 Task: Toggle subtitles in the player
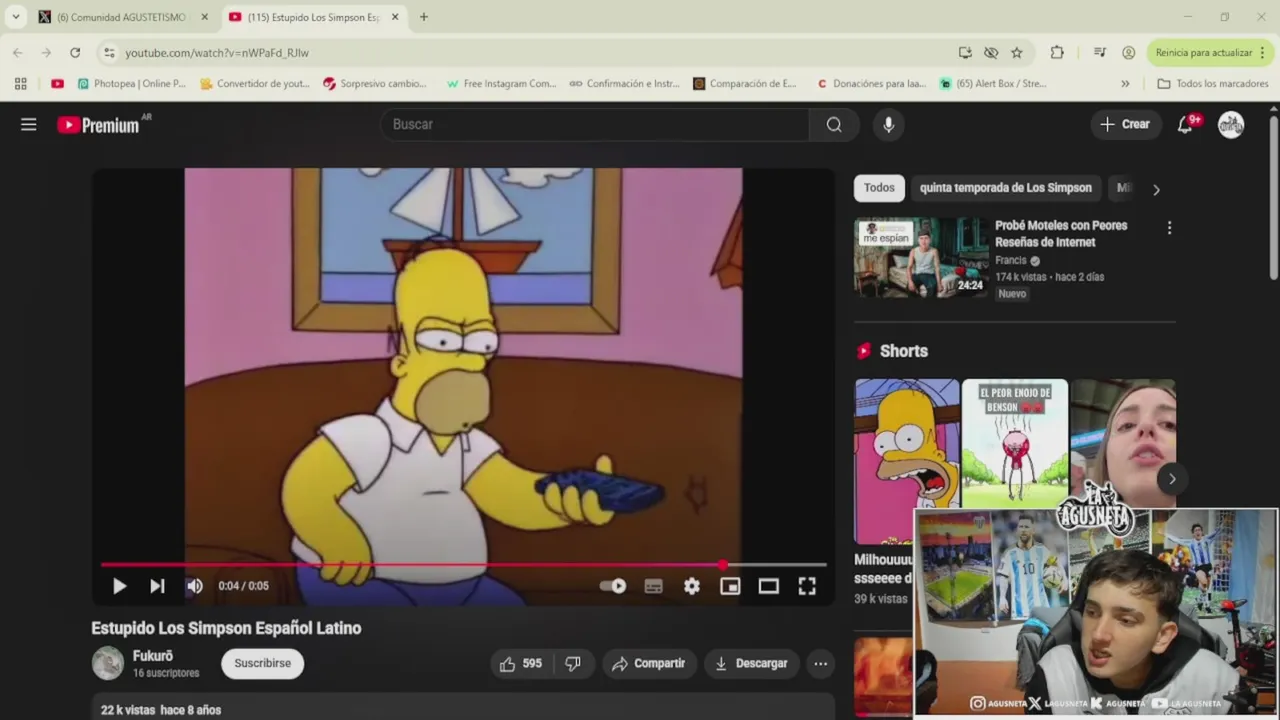tap(654, 586)
